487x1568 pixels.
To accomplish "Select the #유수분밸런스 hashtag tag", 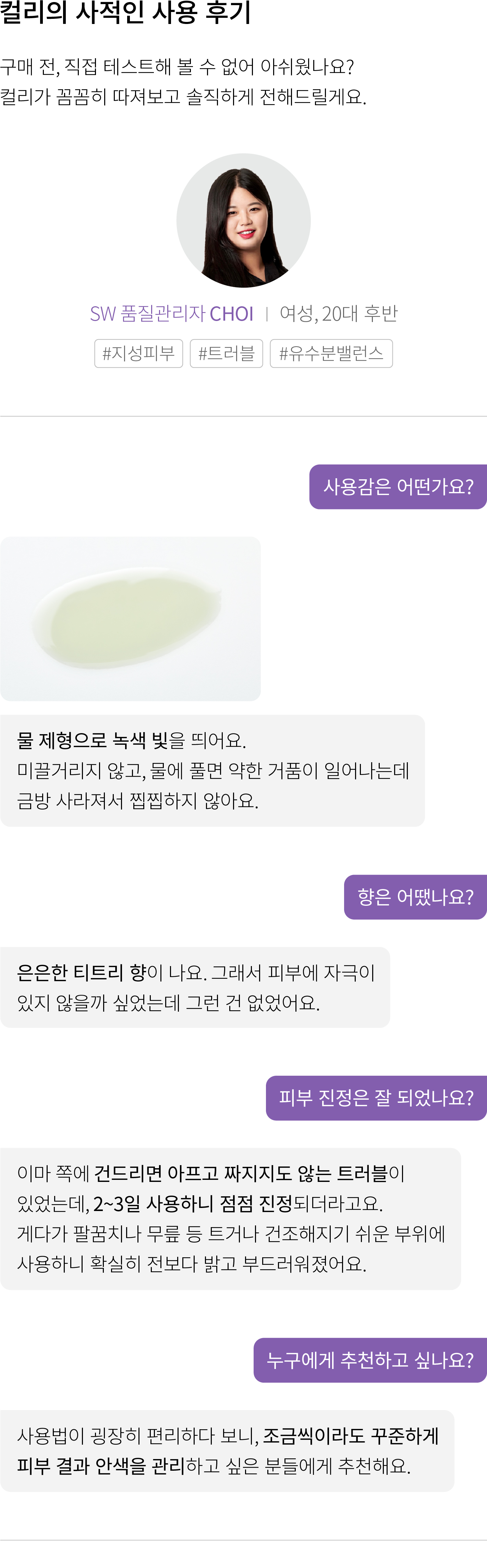I will [x=331, y=353].
